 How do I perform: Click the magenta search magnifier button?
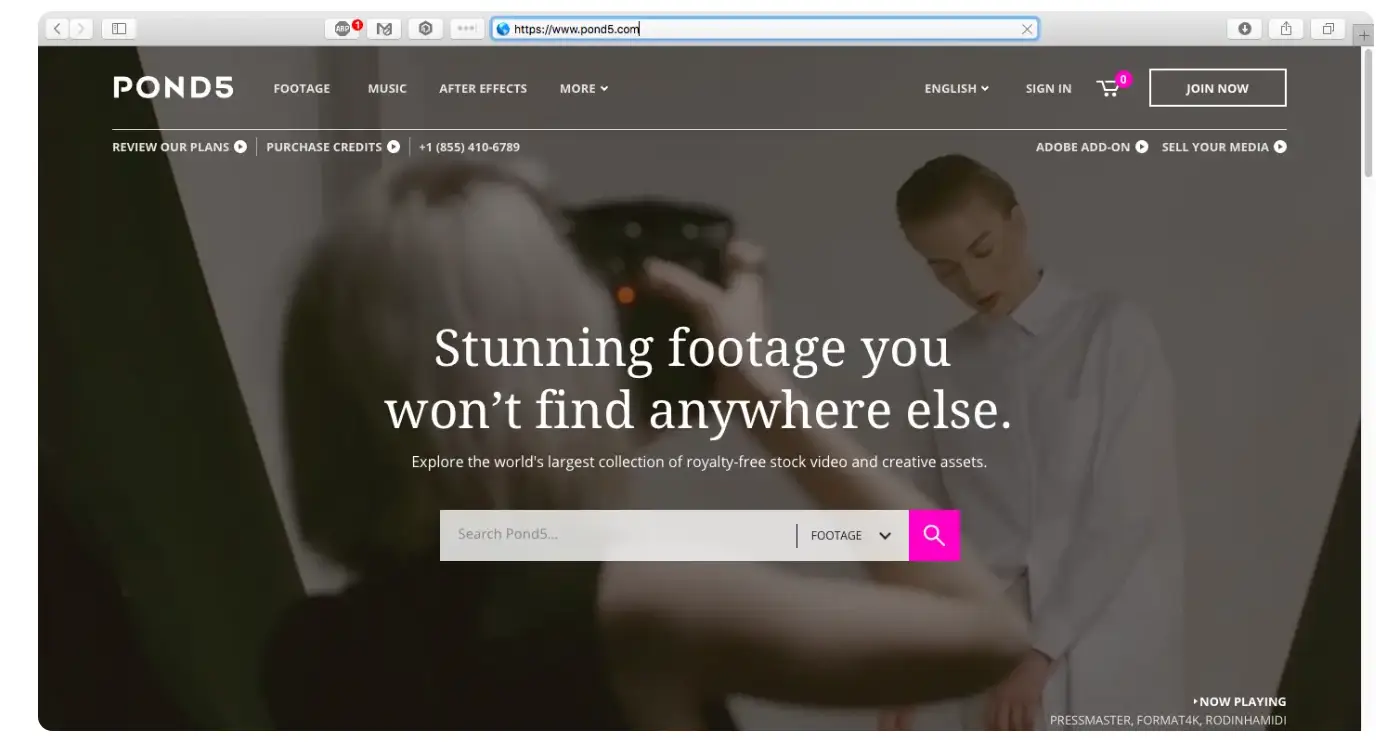(934, 535)
